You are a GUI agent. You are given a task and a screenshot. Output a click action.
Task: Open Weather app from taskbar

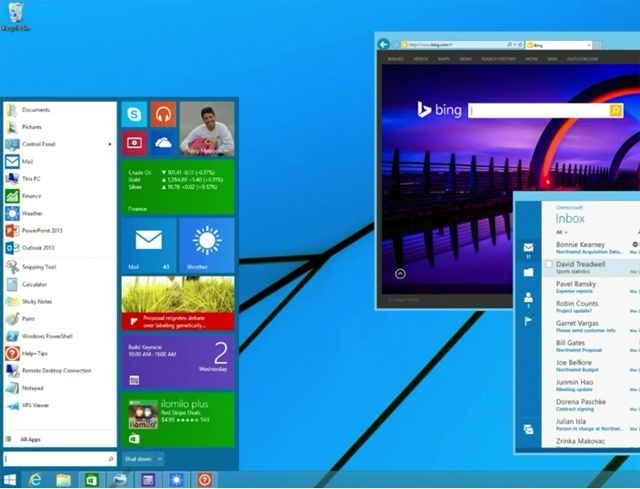point(176,480)
